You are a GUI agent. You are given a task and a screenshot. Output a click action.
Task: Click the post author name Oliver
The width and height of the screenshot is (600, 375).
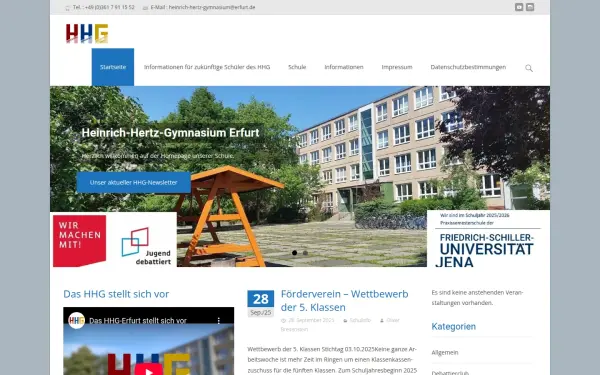tap(393, 320)
